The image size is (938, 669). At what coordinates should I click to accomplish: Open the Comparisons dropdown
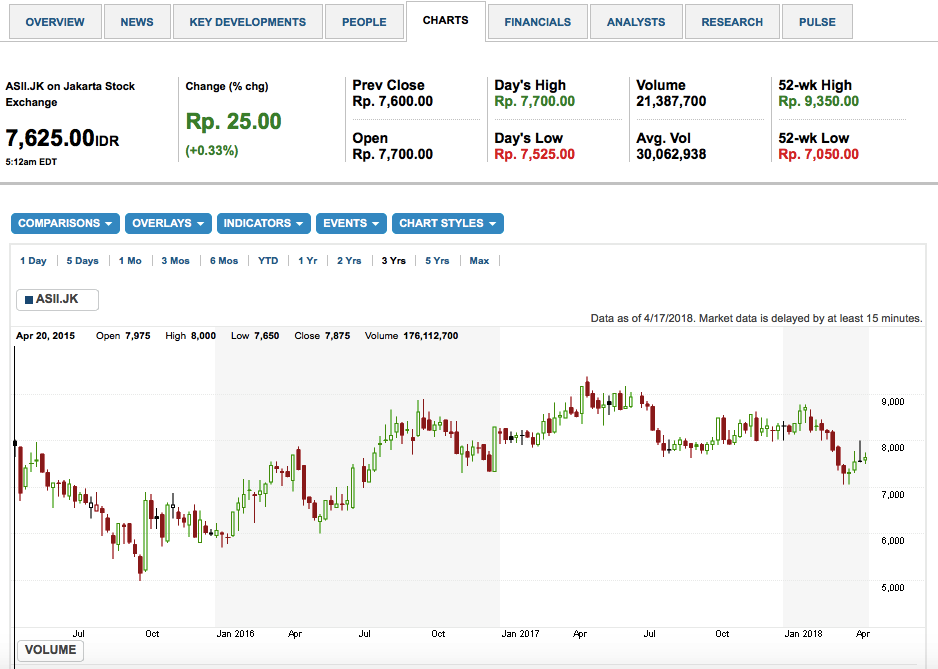65,223
